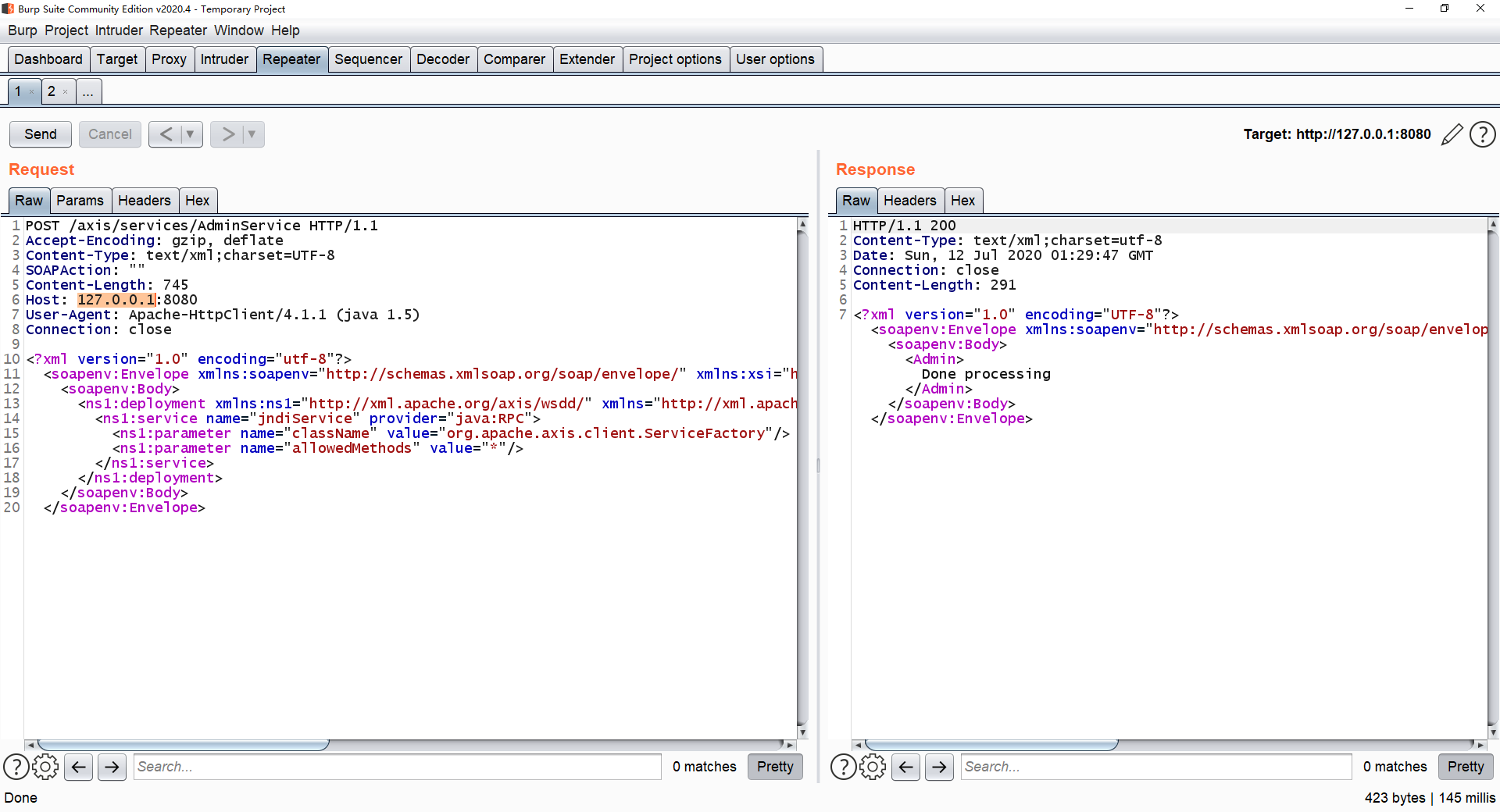Switch to the Decoder tab
Viewport: 1500px width, 812px height.
(443, 59)
